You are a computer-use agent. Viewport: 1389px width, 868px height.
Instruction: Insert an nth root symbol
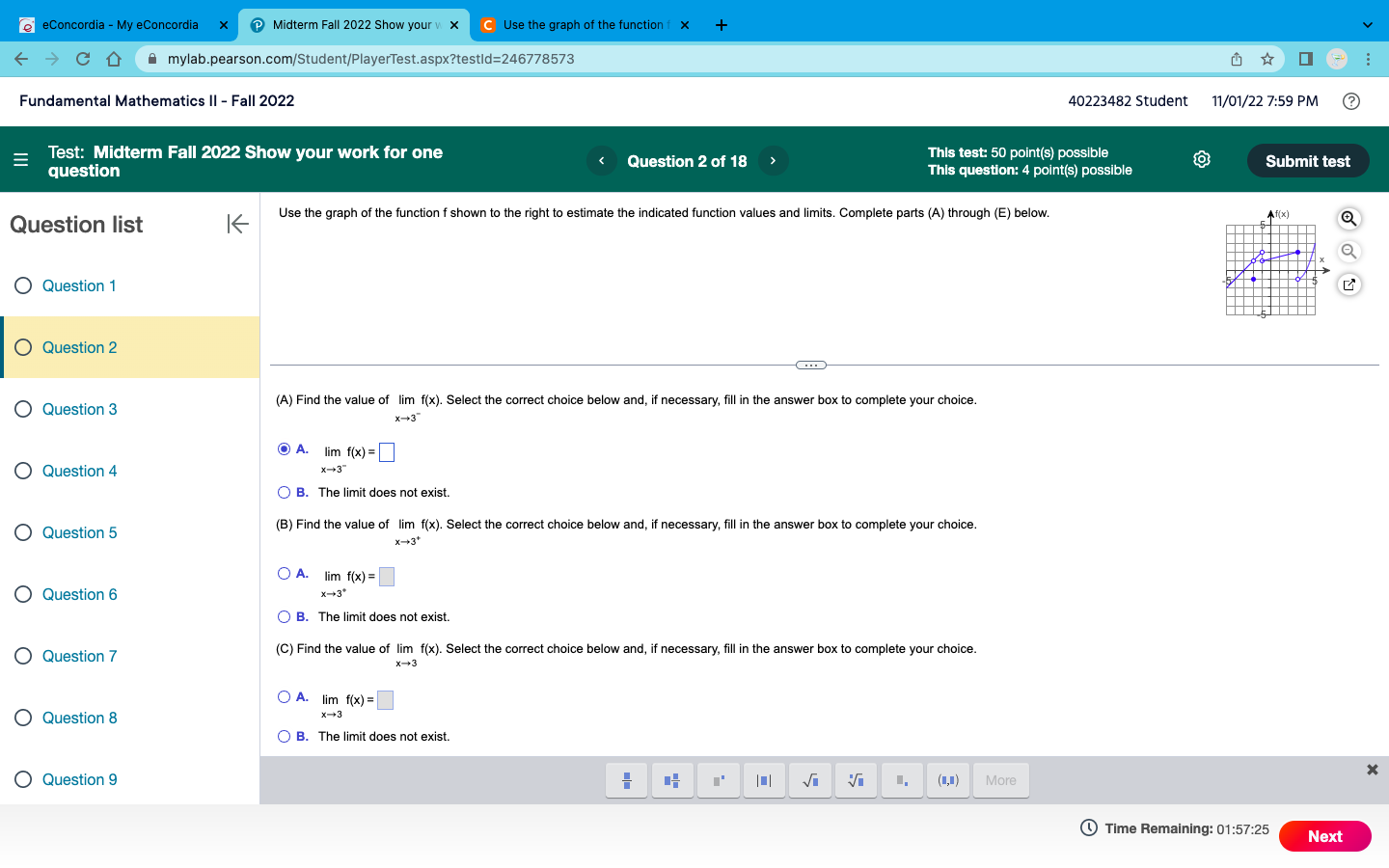(856, 780)
